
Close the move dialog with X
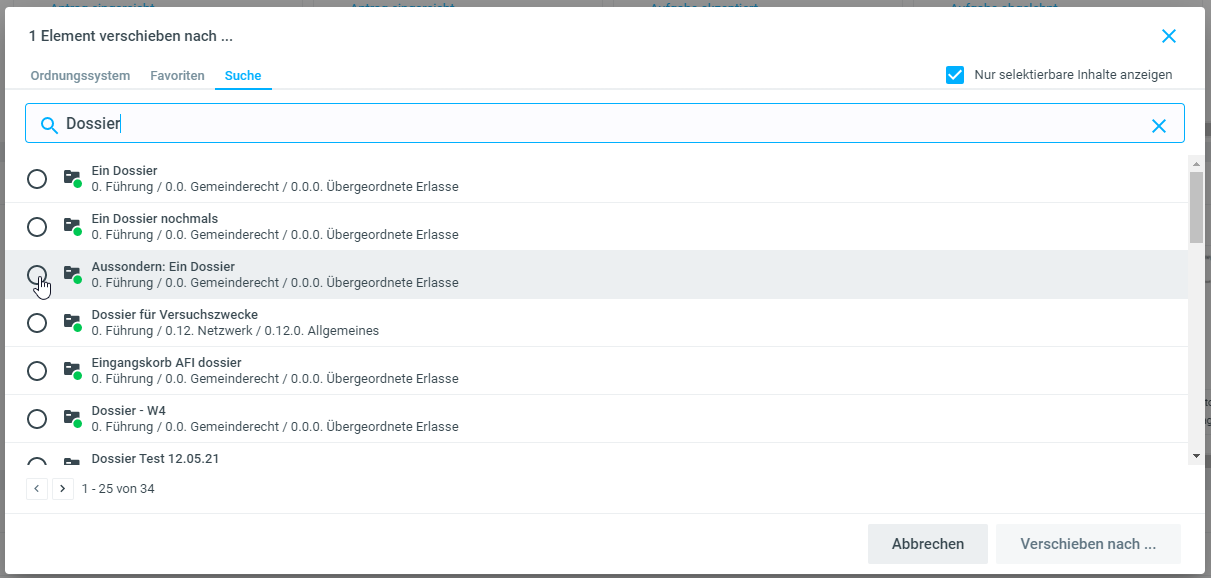pyautogui.click(x=1168, y=36)
